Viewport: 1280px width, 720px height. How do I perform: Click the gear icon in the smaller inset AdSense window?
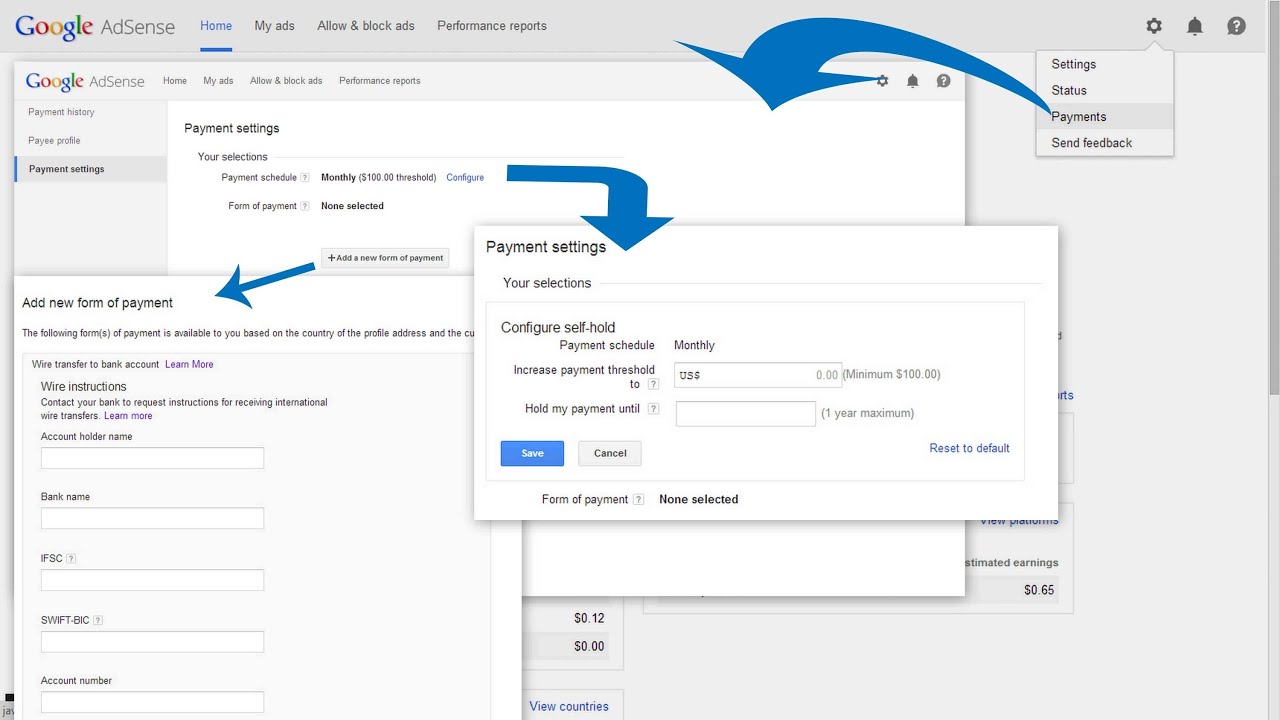pyautogui.click(x=882, y=81)
